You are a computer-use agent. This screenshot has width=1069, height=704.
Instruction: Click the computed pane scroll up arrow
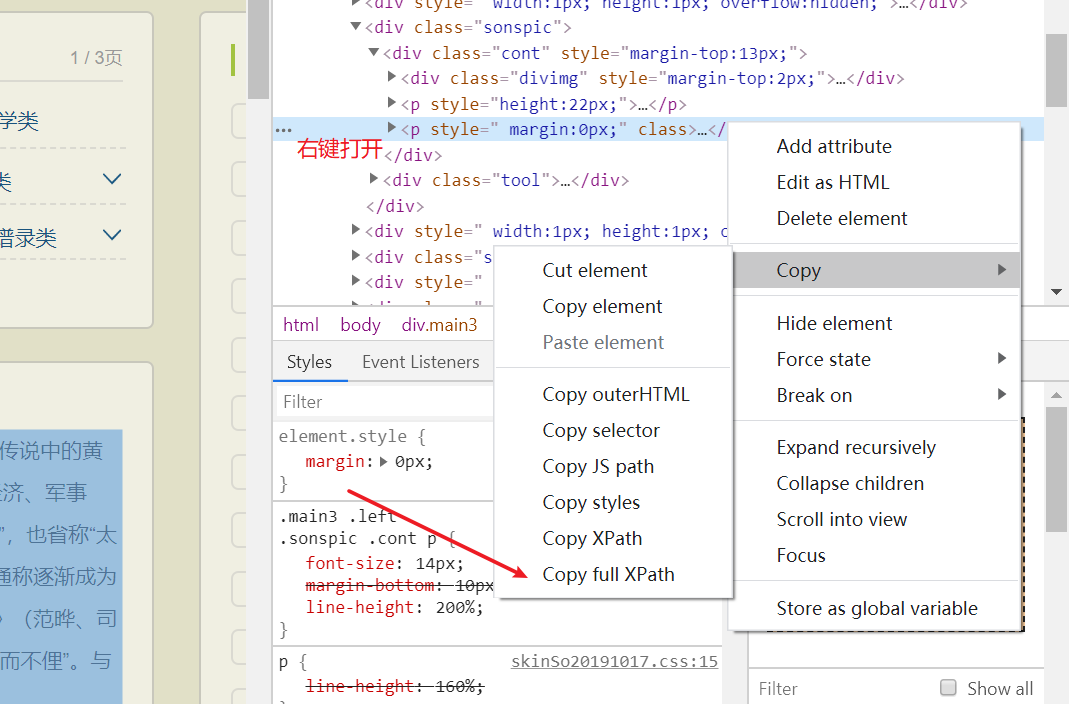[1056, 395]
